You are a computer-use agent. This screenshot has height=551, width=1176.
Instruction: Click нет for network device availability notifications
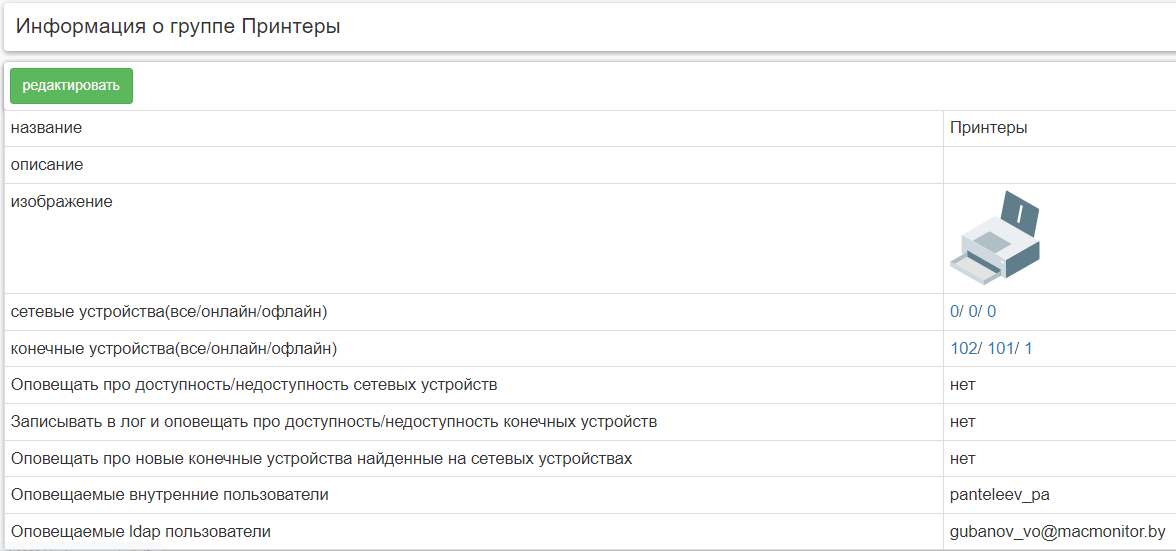pyautogui.click(x=962, y=385)
